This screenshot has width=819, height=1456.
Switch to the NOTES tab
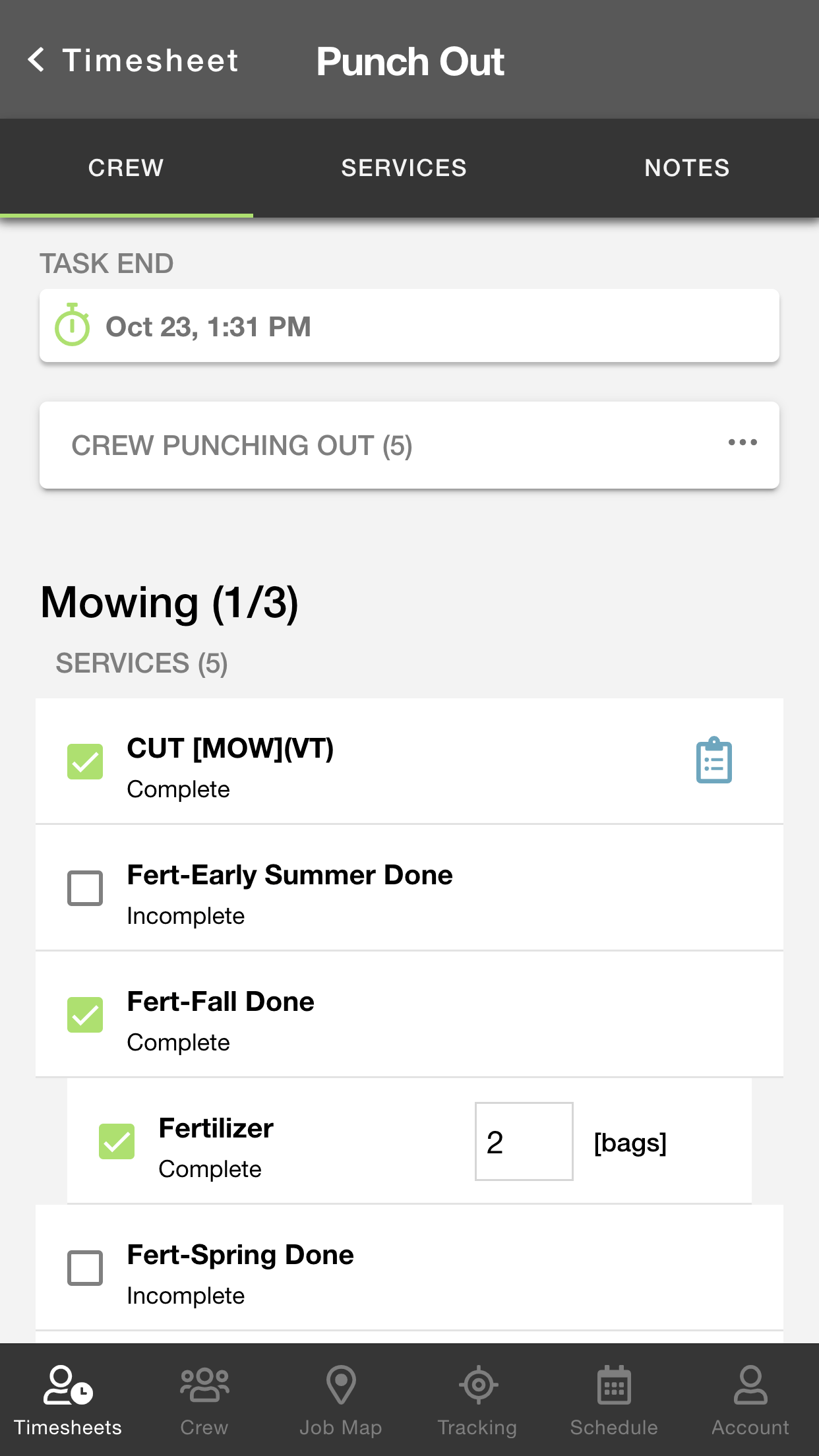(686, 168)
